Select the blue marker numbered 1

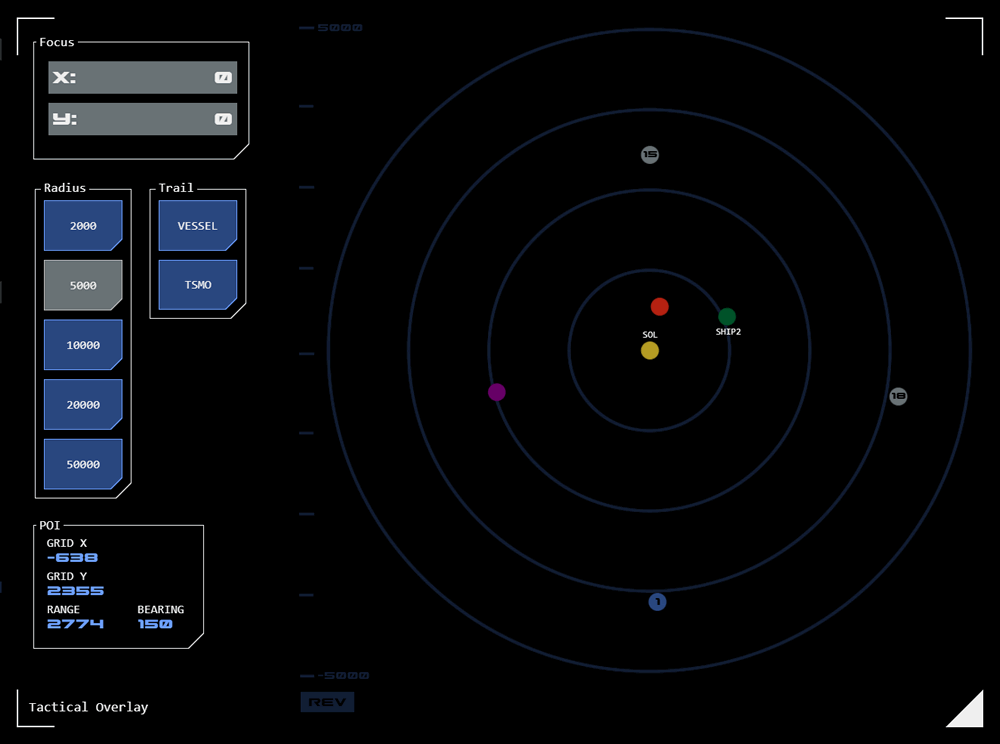658,602
